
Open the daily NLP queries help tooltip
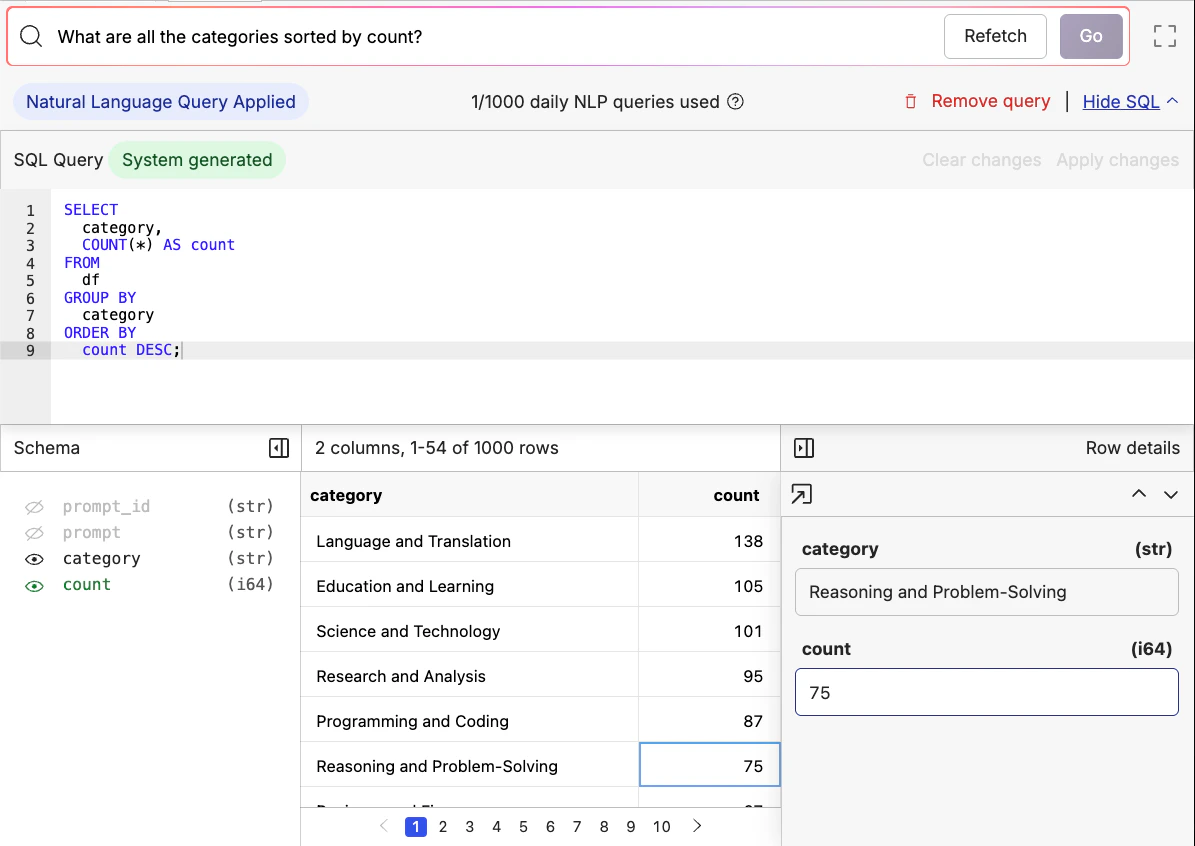735,101
